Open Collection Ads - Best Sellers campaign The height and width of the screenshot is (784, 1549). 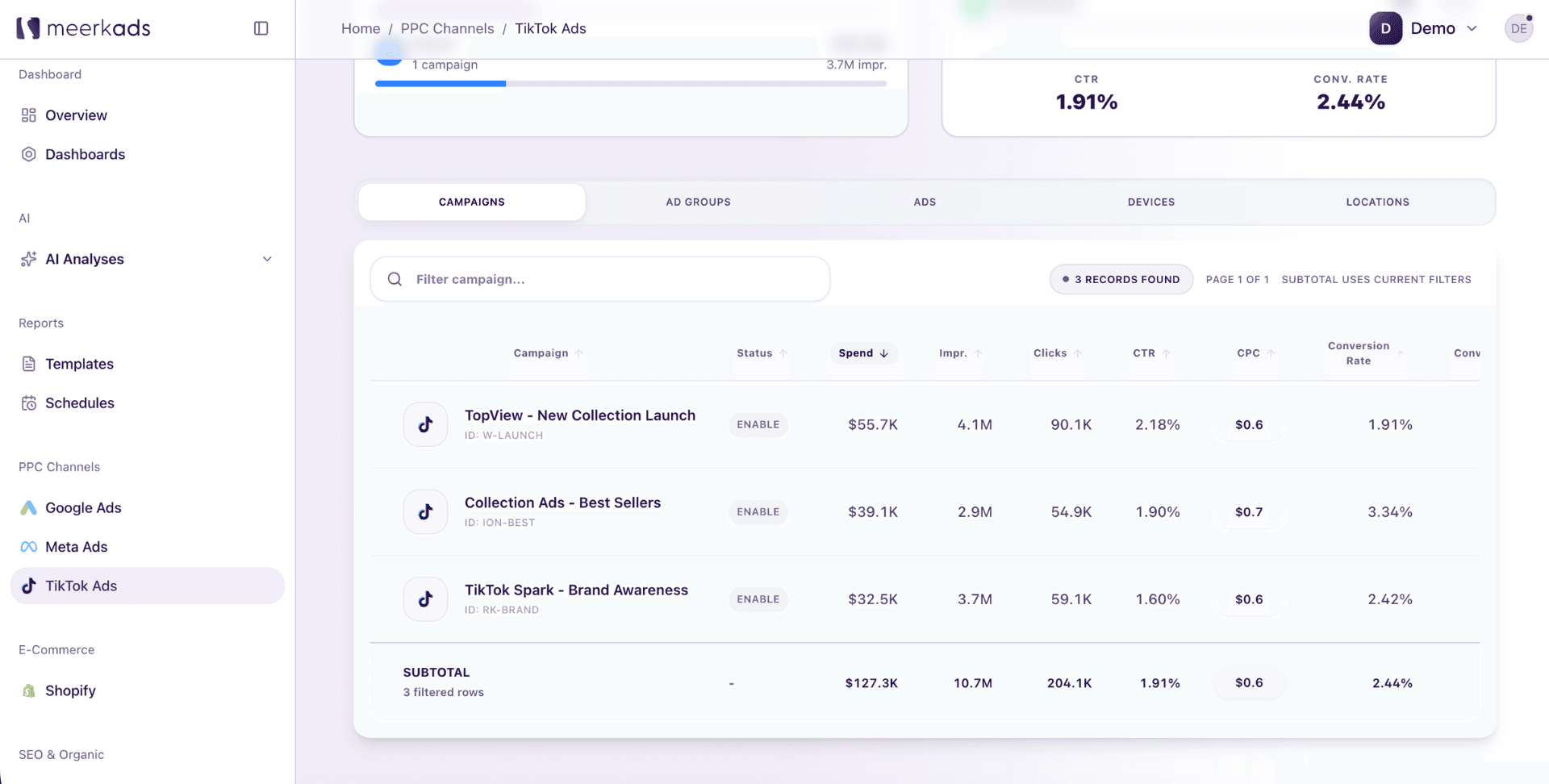[562, 503]
